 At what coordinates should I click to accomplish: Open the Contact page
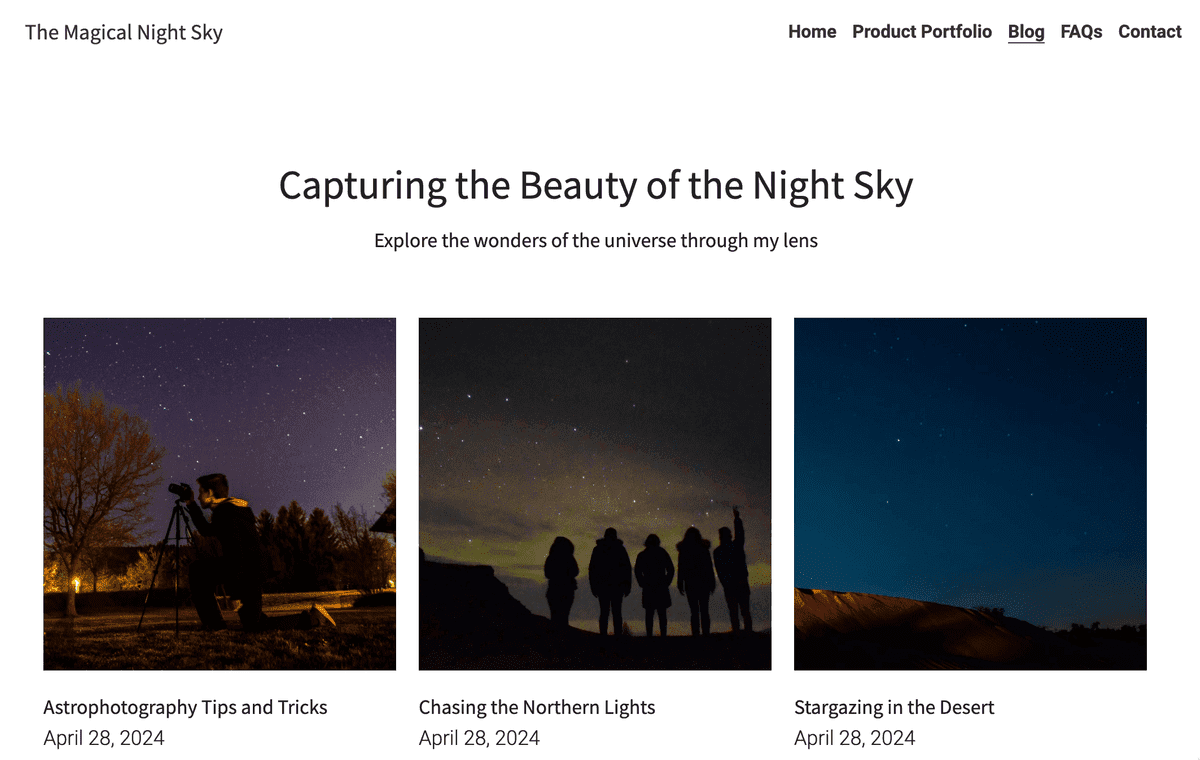click(1149, 31)
